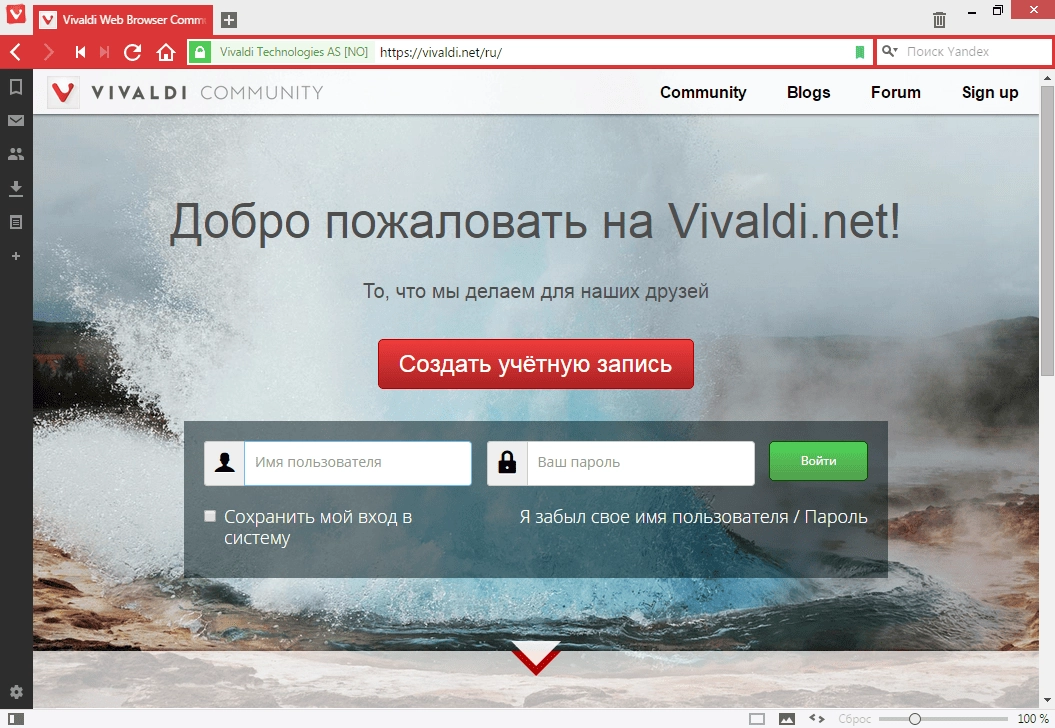Go to the home page
1055x728 pixels.
point(166,52)
